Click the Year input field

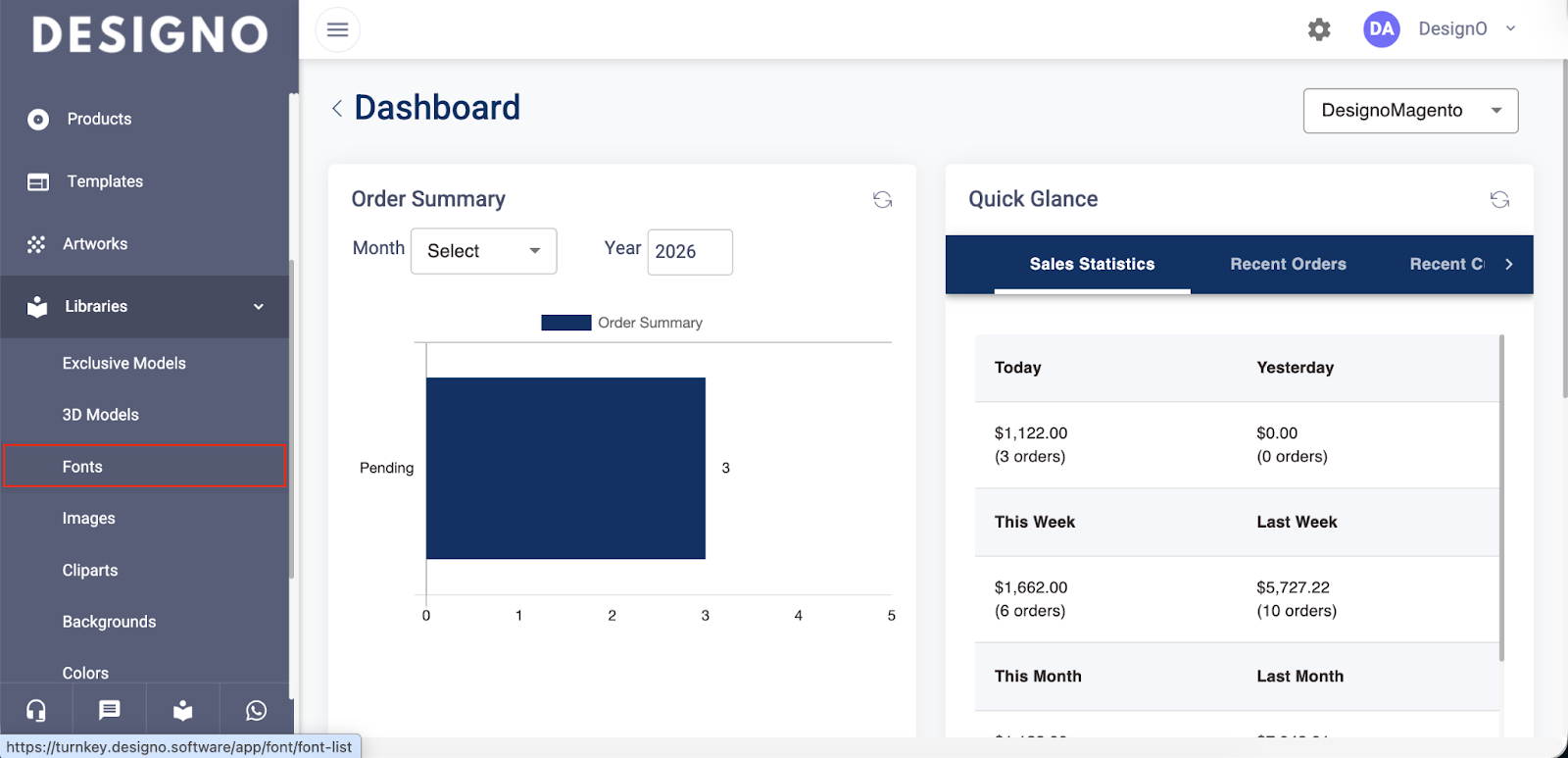pyautogui.click(x=689, y=252)
